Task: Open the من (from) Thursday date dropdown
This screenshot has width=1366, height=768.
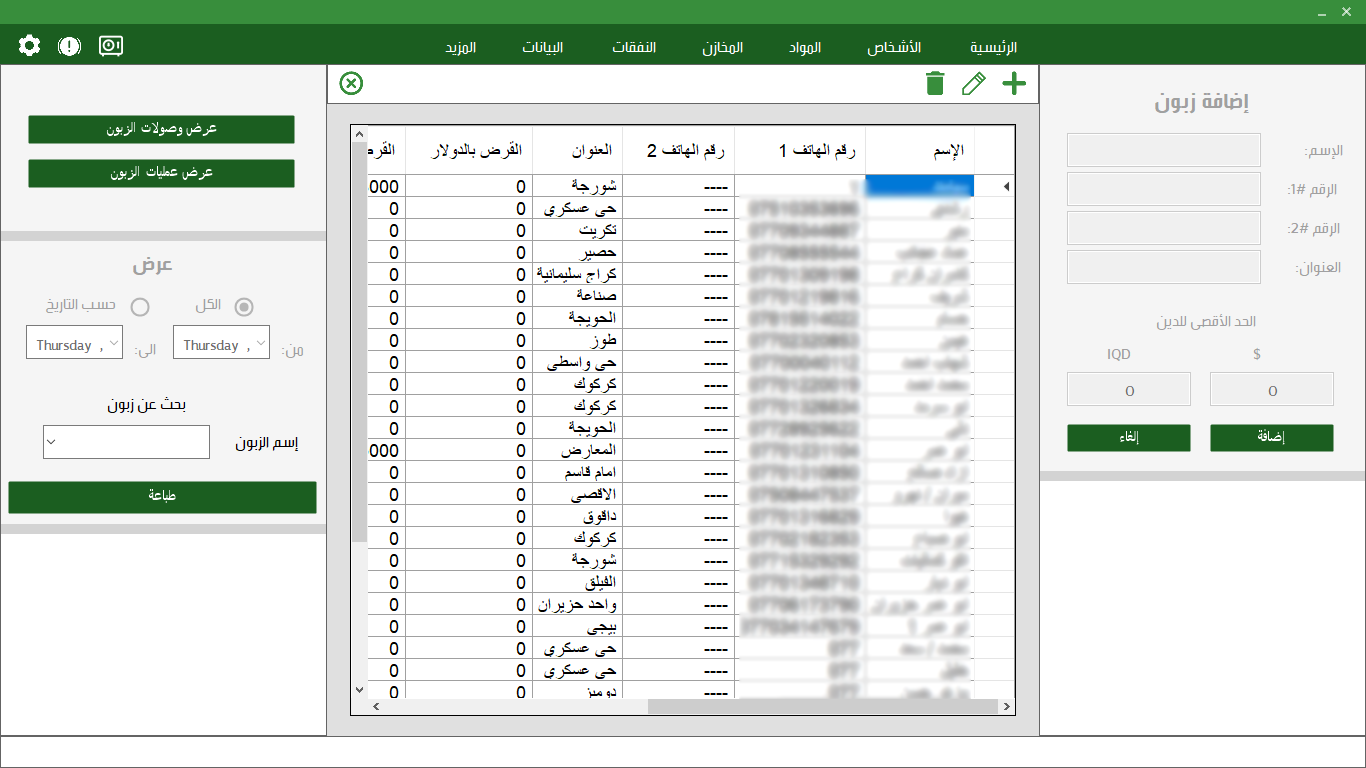Action: (x=221, y=341)
